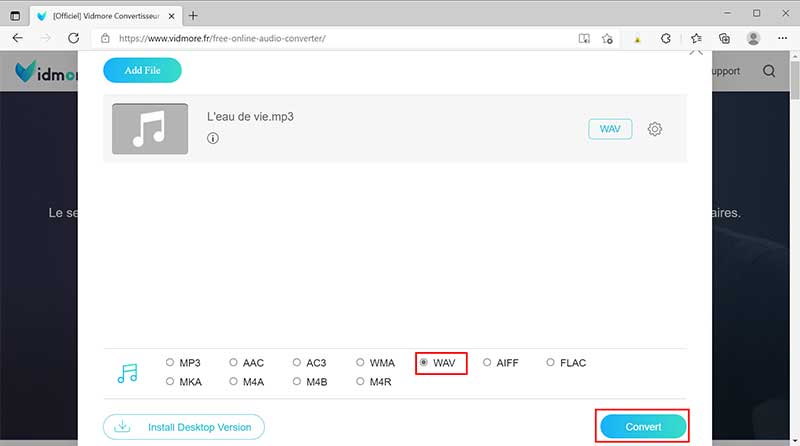Open the WAV format tag on file row
This screenshot has width=800, height=446.
tap(610, 129)
